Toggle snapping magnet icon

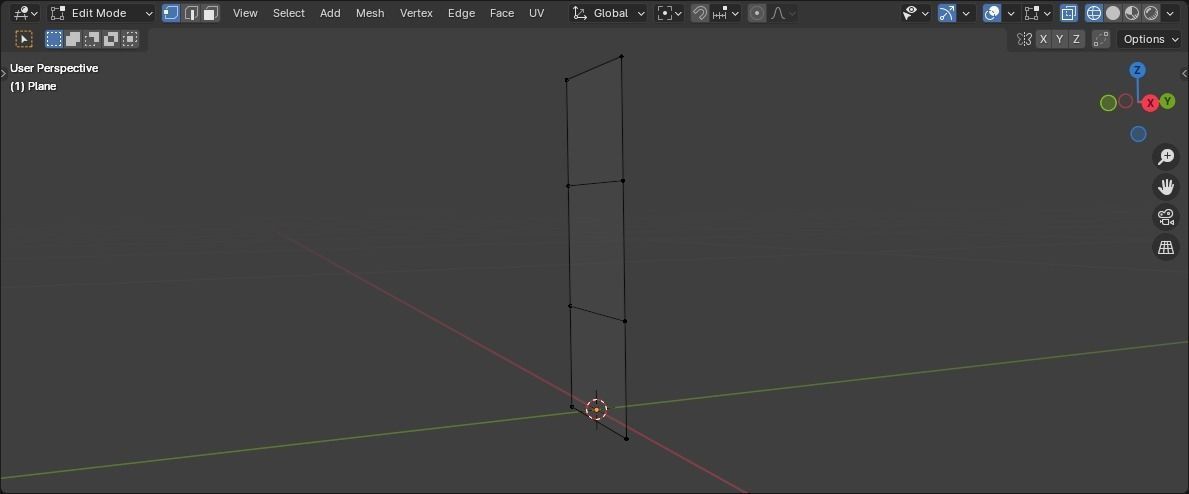coord(700,13)
